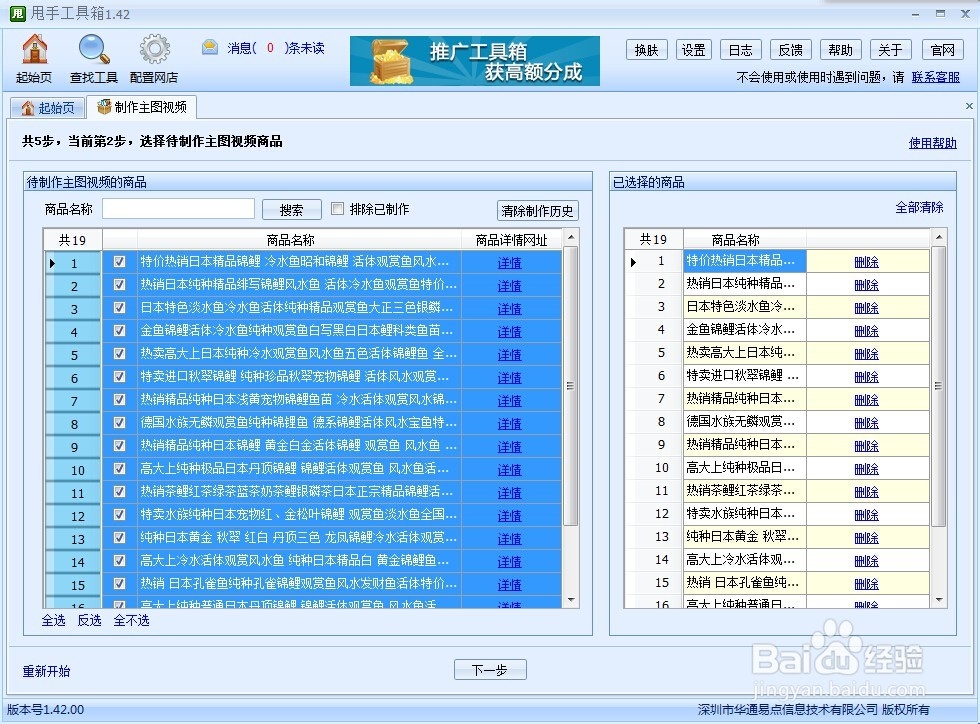Screen dimensions: 980x724
Task: Switch to the 起始页 tab
Action: pyautogui.click(x=46, y=106)
